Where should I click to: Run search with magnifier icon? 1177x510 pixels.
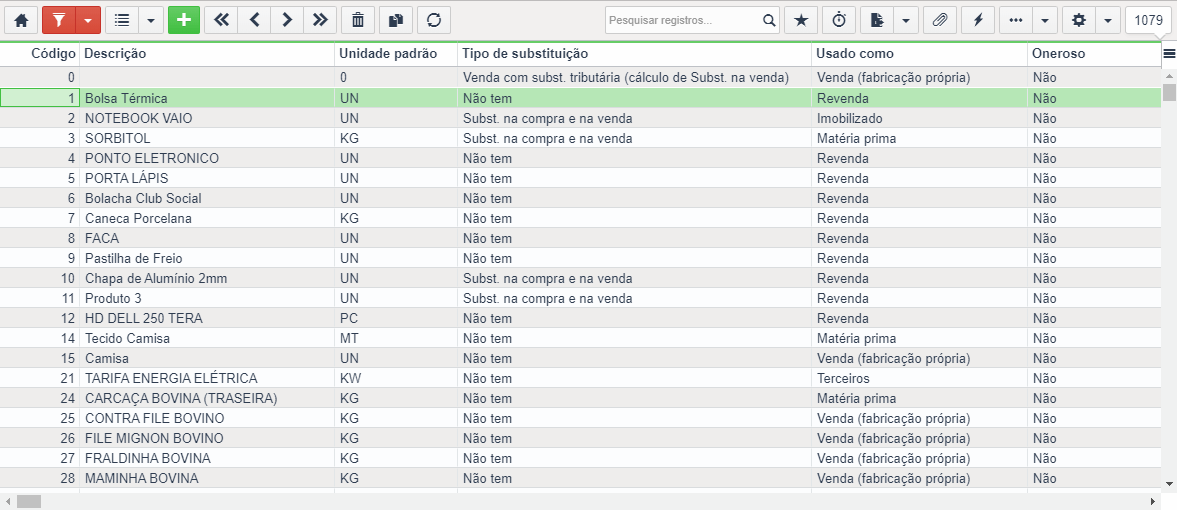coord(769,21)
